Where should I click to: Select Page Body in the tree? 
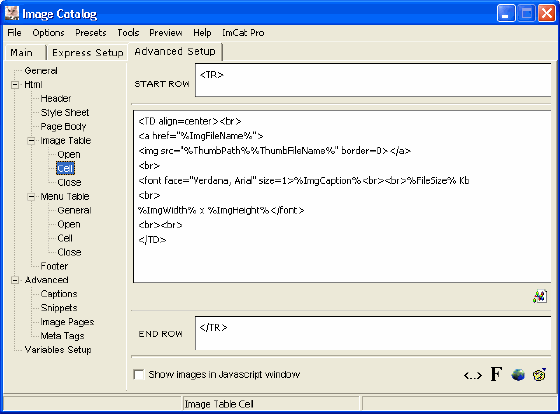tap(63, 126)
